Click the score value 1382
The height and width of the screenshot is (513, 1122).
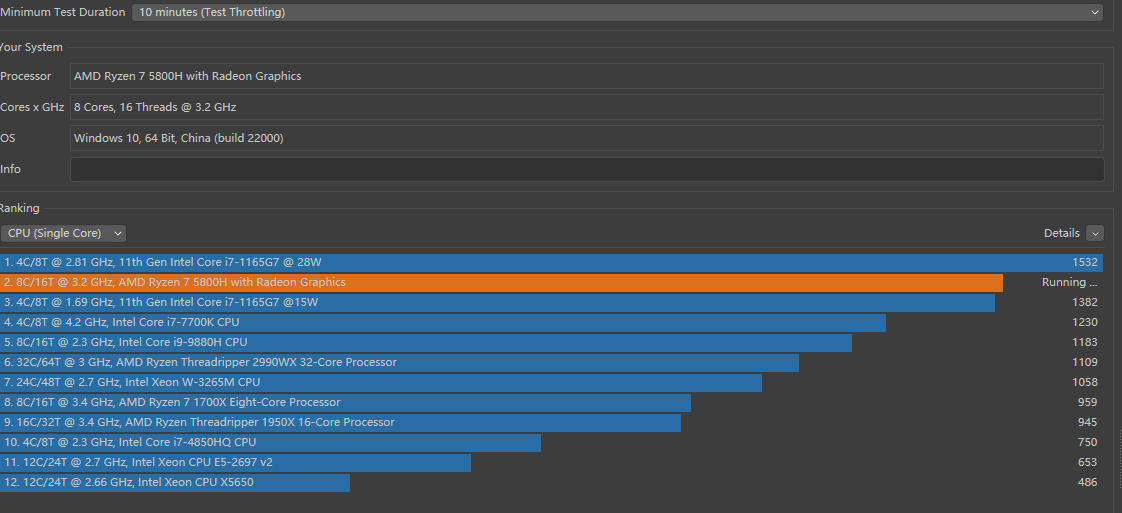1085,303
